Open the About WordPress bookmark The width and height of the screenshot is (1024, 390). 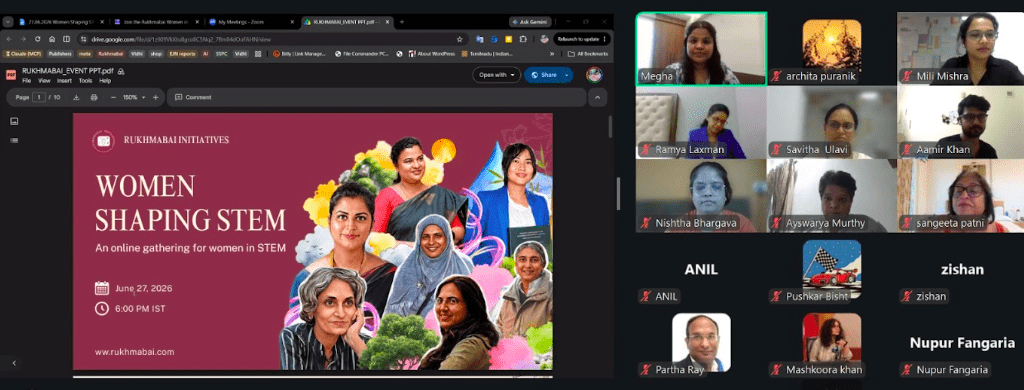pyautogui.click(x=432, y=54)
